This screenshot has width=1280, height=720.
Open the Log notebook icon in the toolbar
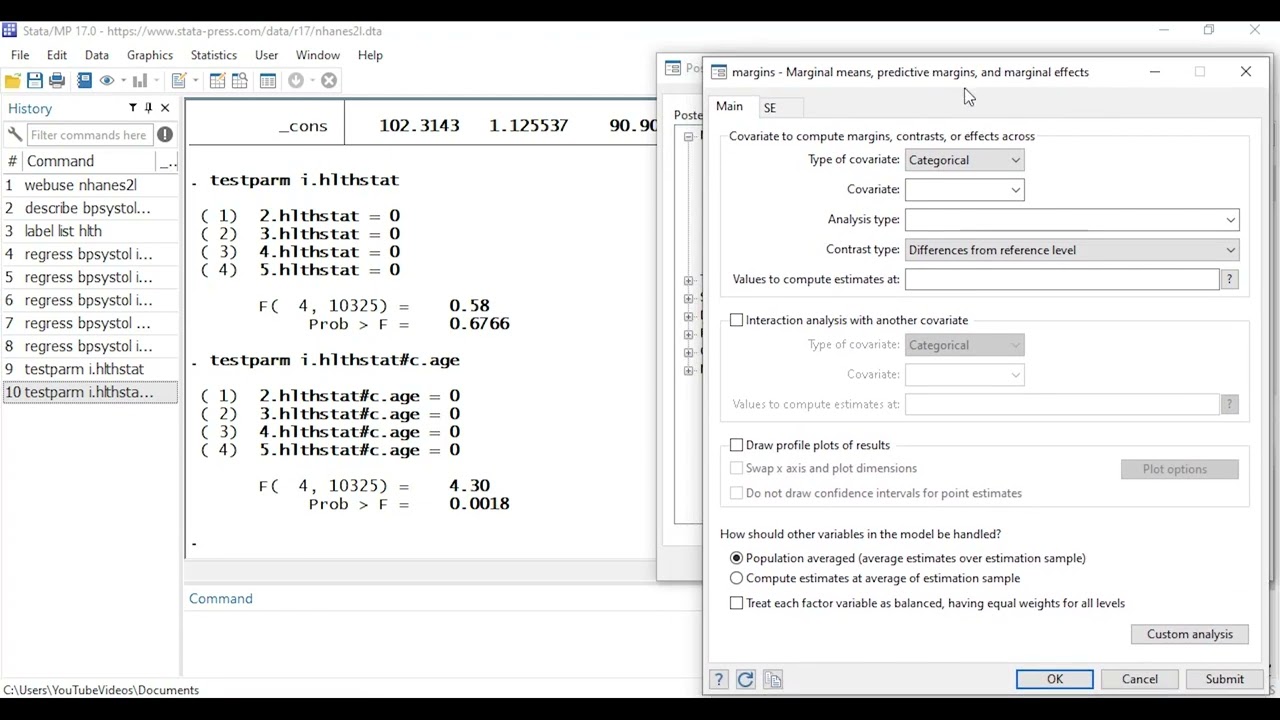click(x=84, y=81)
